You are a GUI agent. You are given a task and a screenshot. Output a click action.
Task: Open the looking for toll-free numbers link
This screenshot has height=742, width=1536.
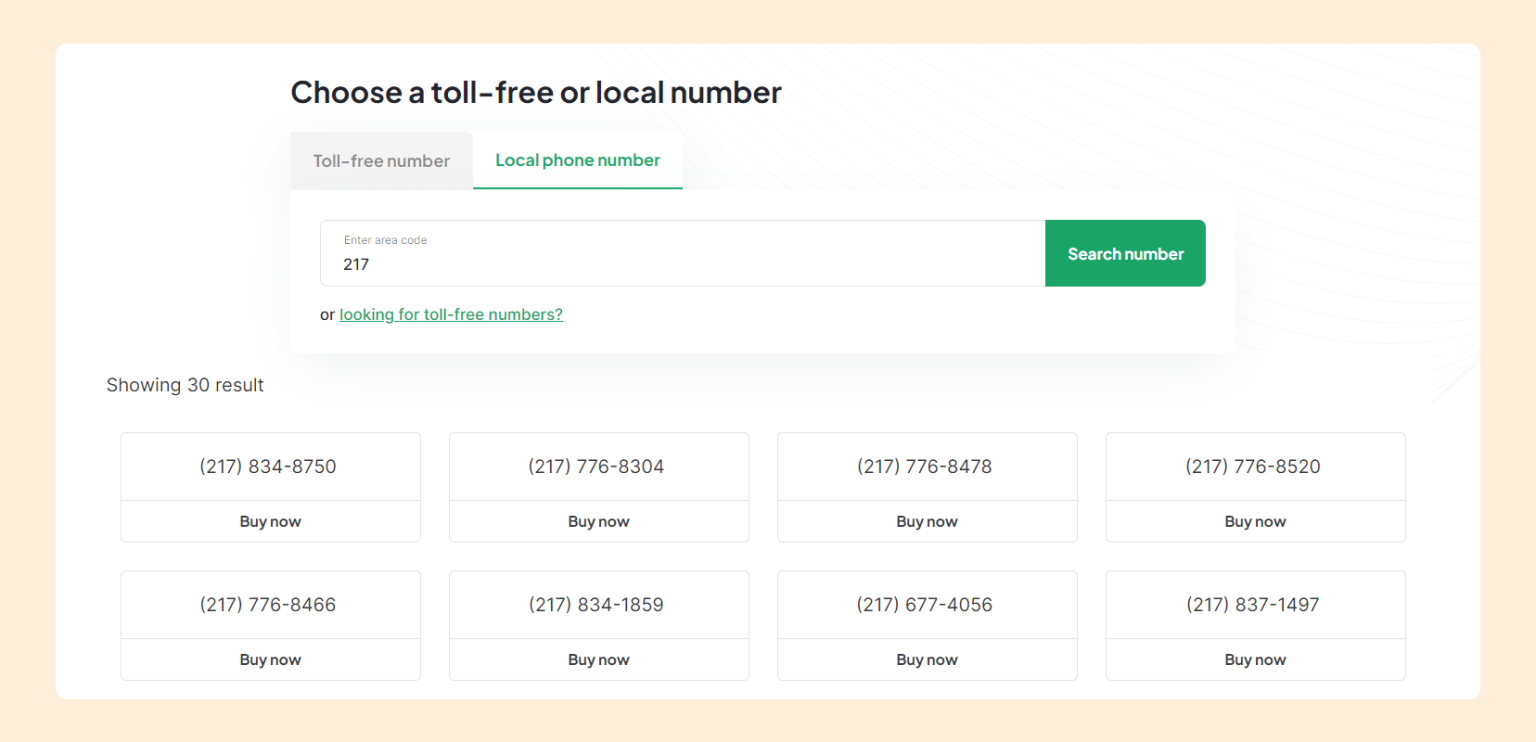point(451,314)
